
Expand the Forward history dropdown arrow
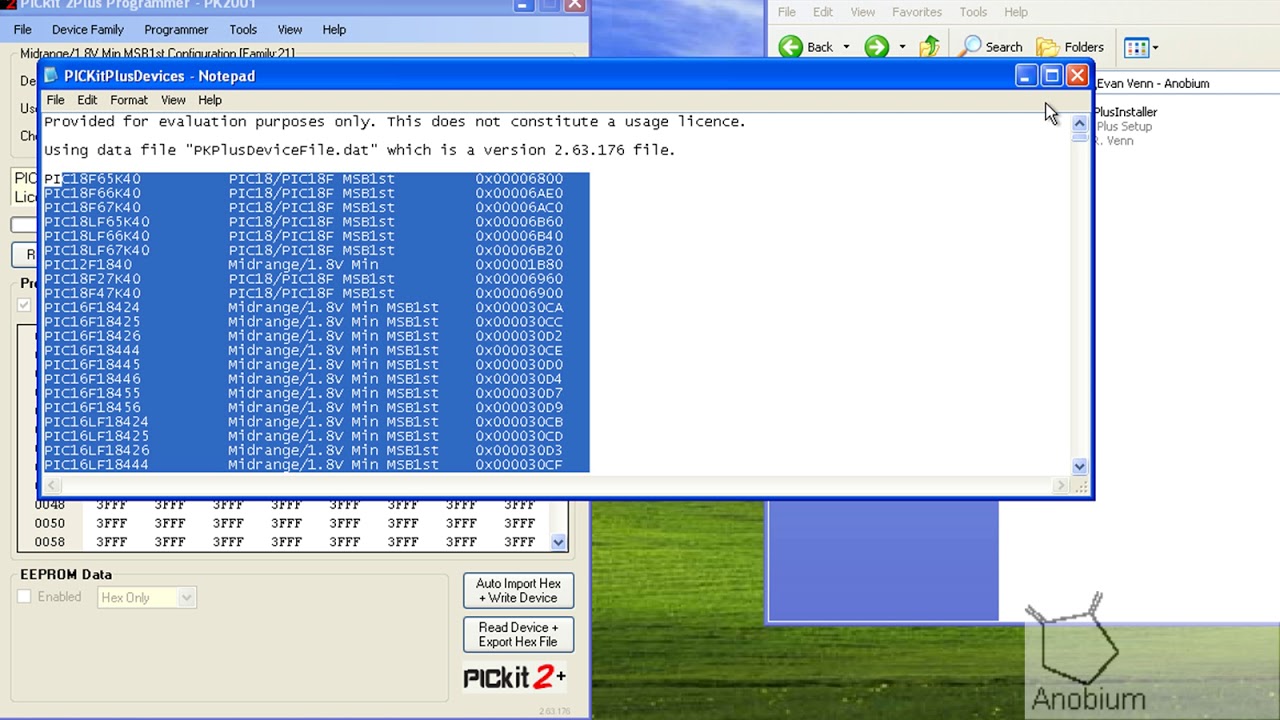902,47
